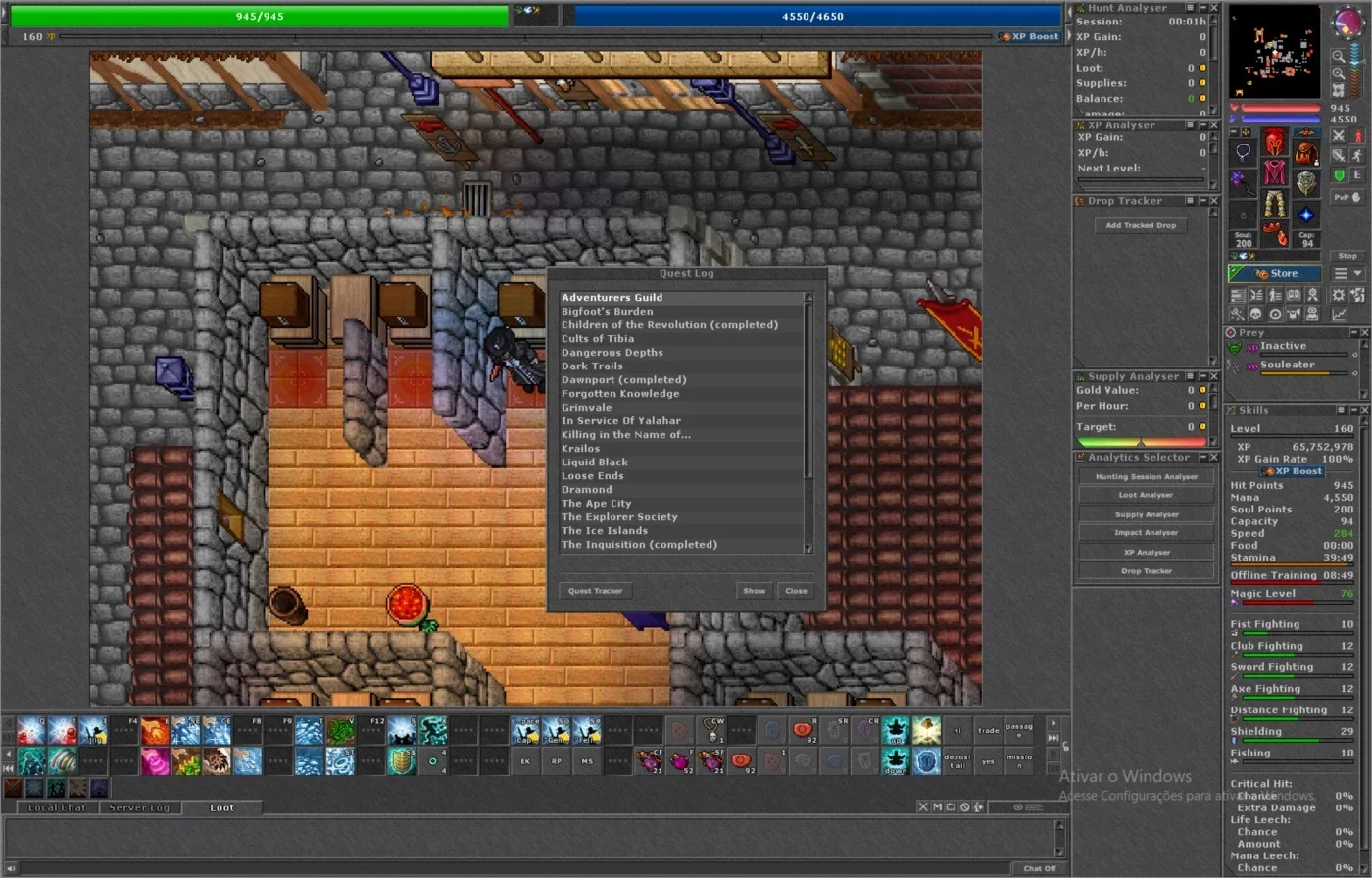1372x878 pixels.
Task: Use the pink blob hotkey in second row
Action: 155,761
